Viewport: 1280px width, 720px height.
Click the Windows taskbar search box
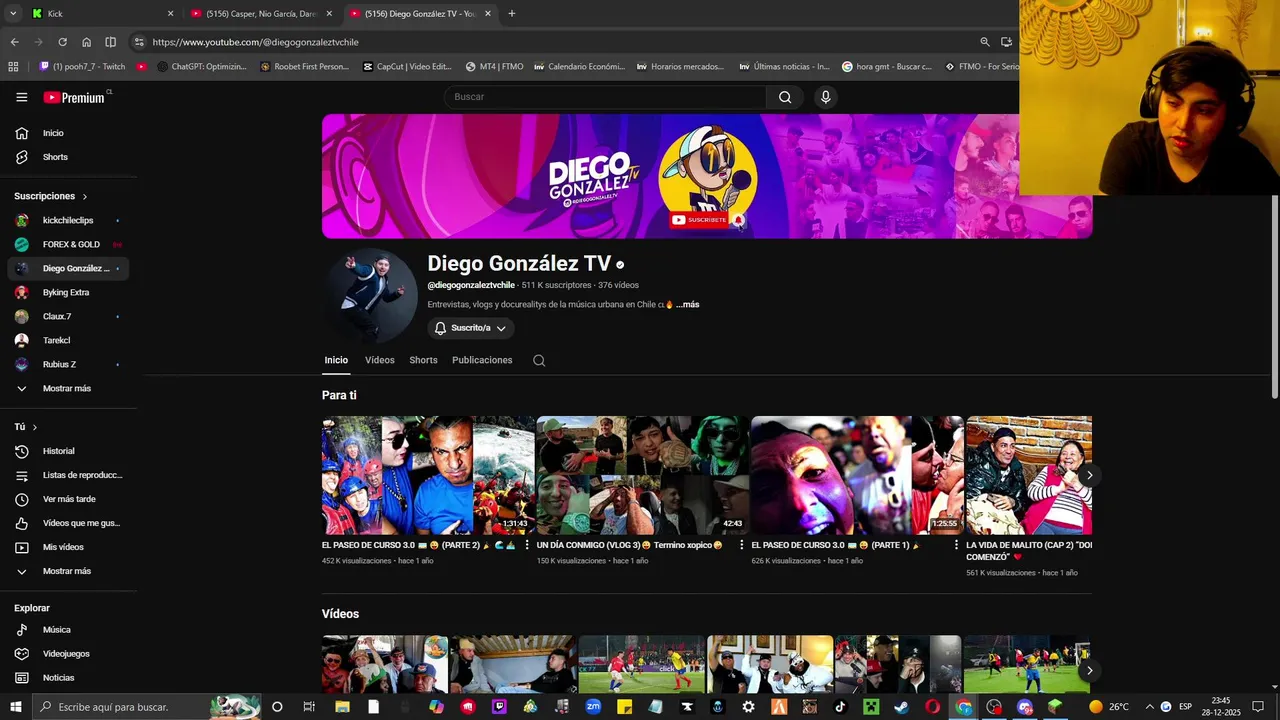147,707
